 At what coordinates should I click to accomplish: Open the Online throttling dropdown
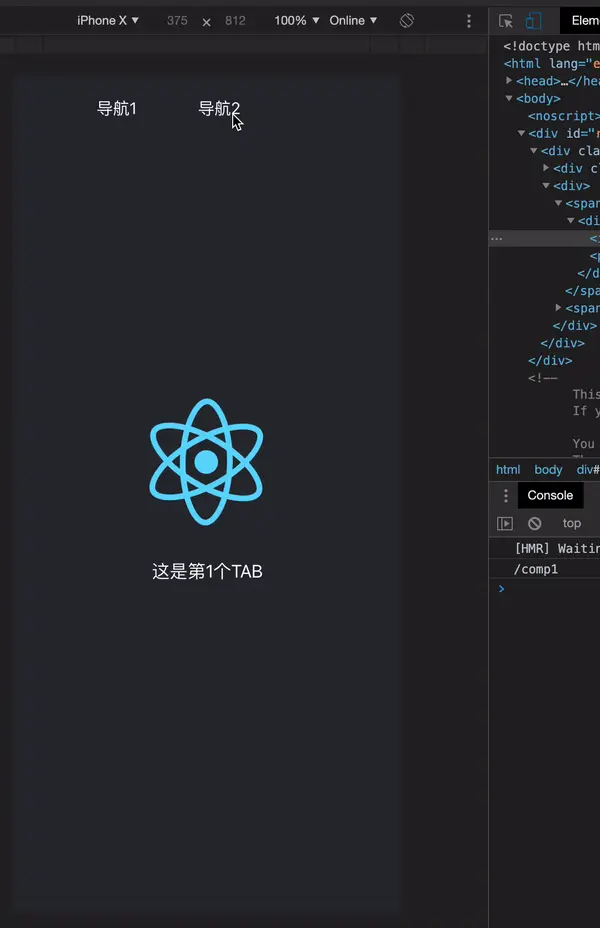coord(353,21)
